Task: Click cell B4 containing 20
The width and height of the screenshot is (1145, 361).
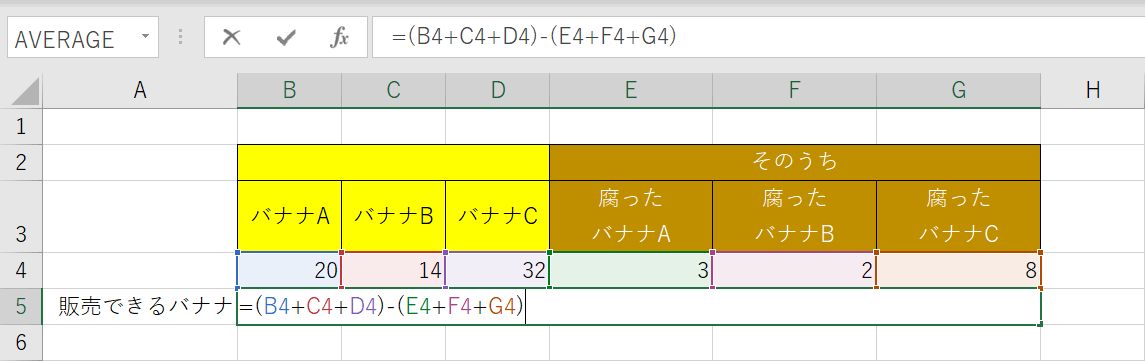Action: tap(289, 270)
